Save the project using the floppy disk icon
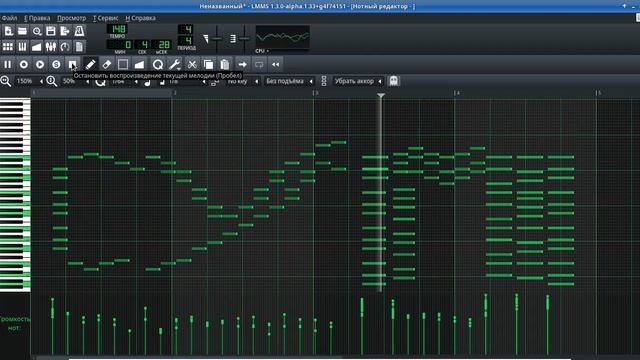The width and height of the screenshot is (640, 360). tap(51, 31)
